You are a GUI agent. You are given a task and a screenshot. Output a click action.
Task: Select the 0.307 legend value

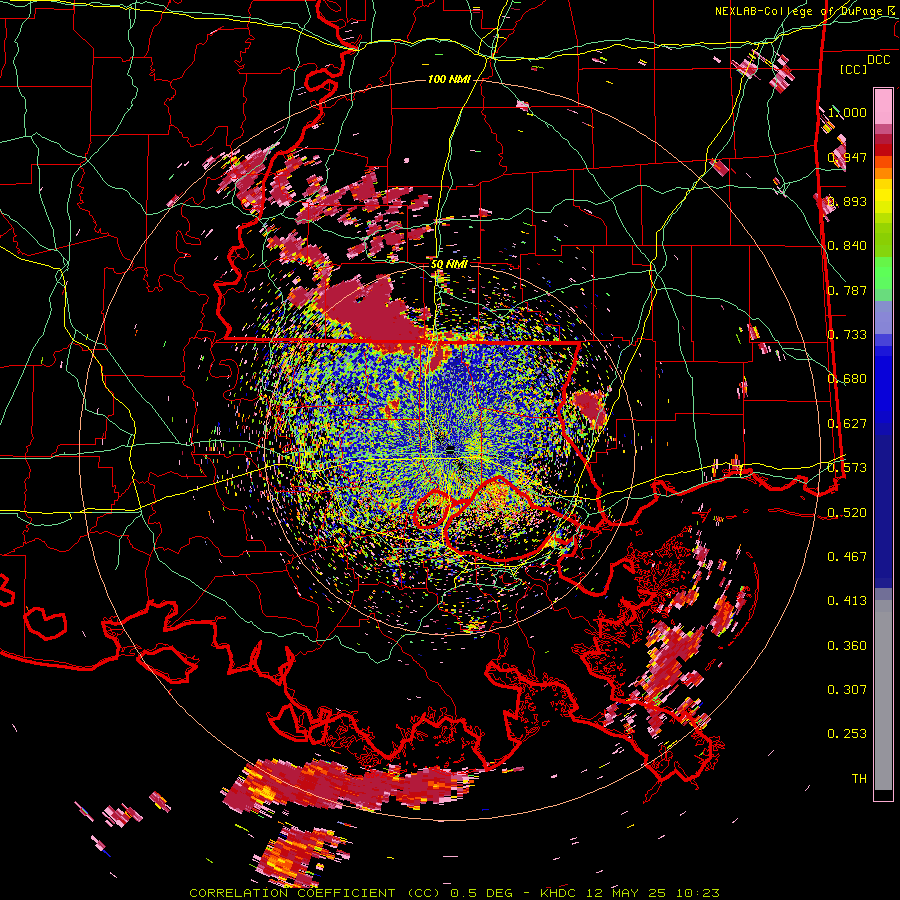pyautogui.click(x=847, y=689)
